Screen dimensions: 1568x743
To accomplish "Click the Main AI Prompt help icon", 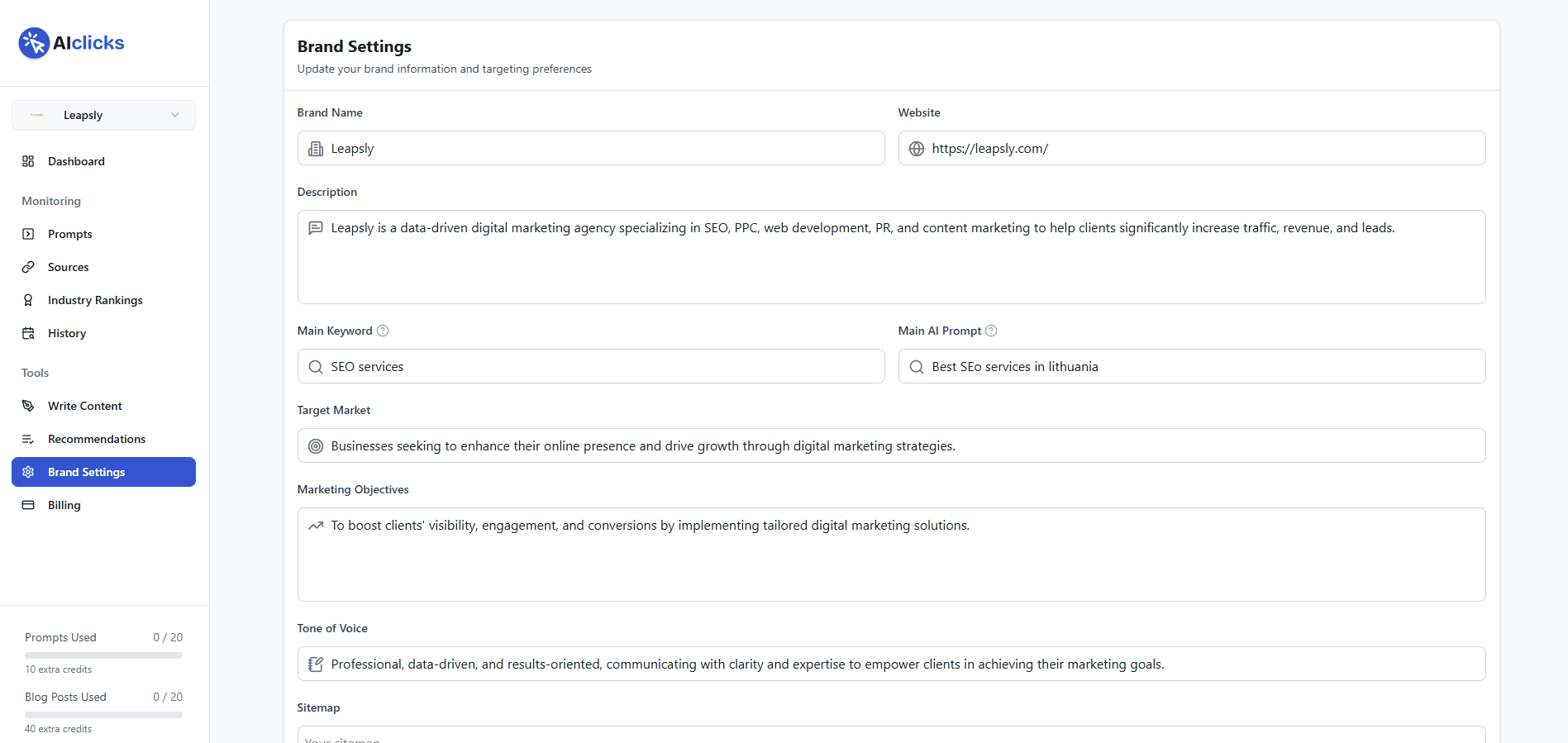I will [991, 331].
